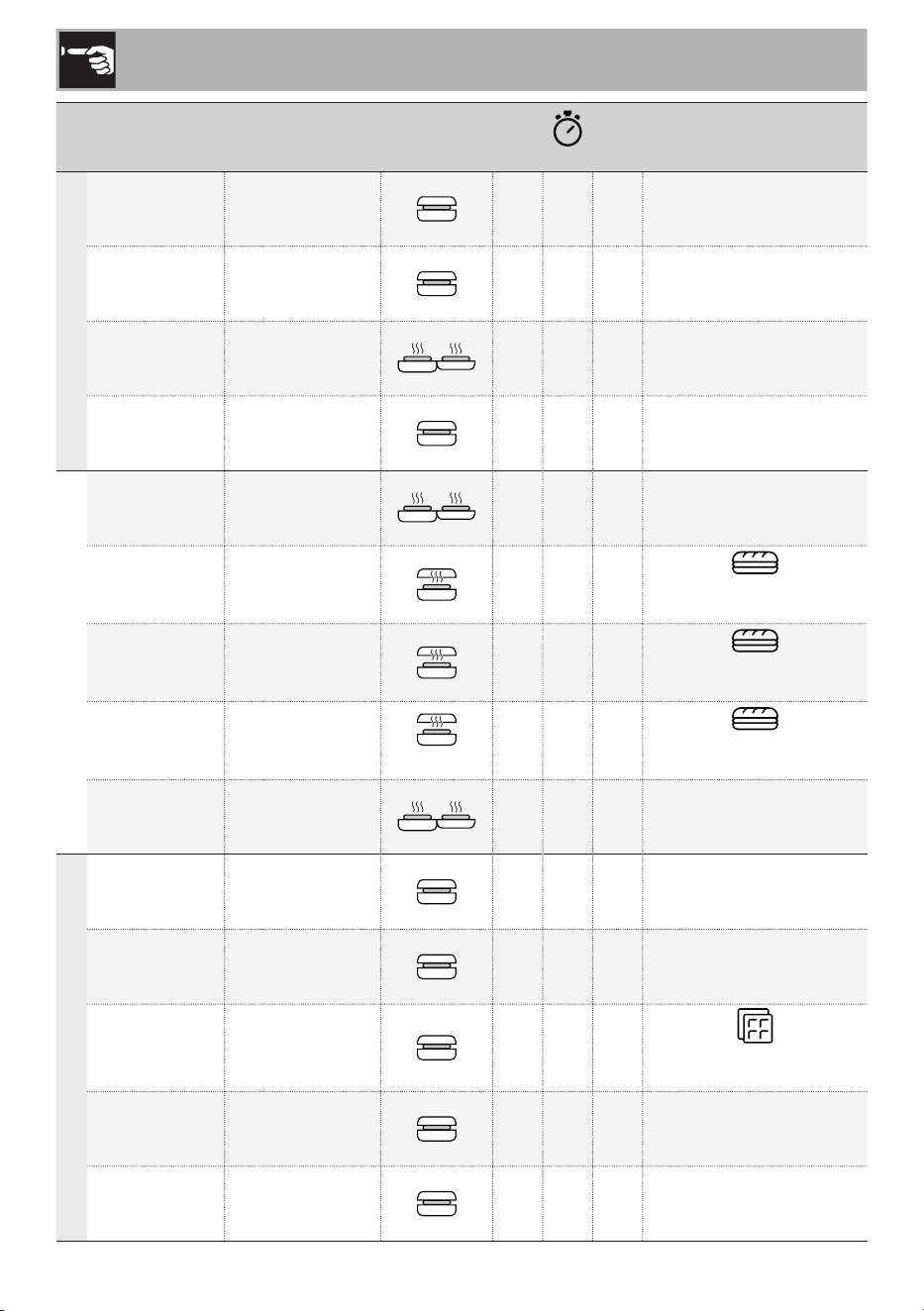Select the stacked trays icon in third section
This screenshot has width=924, height=1311.
coord(755,1026)
